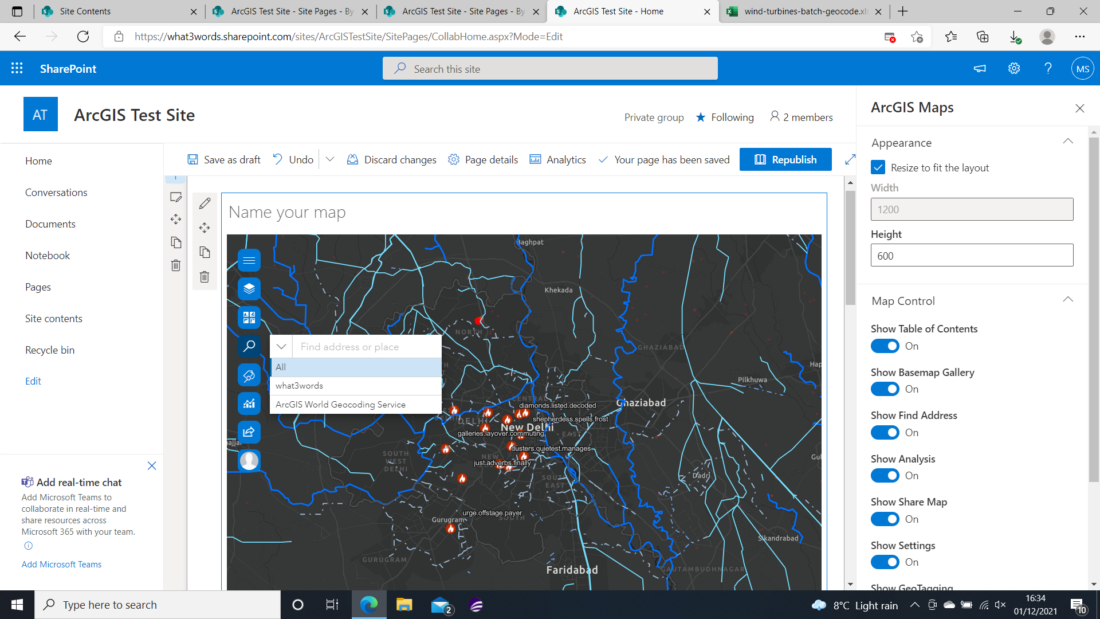The image size is (1100, 619).
Task: Disable Show Find Address switch
Action: 885,432
